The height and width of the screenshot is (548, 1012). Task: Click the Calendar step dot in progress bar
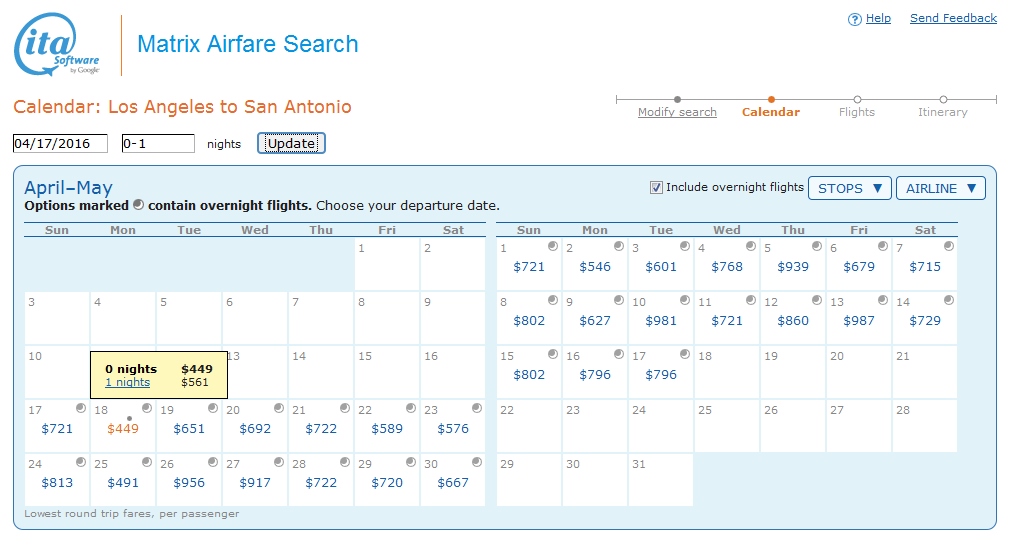click(771, 99)
